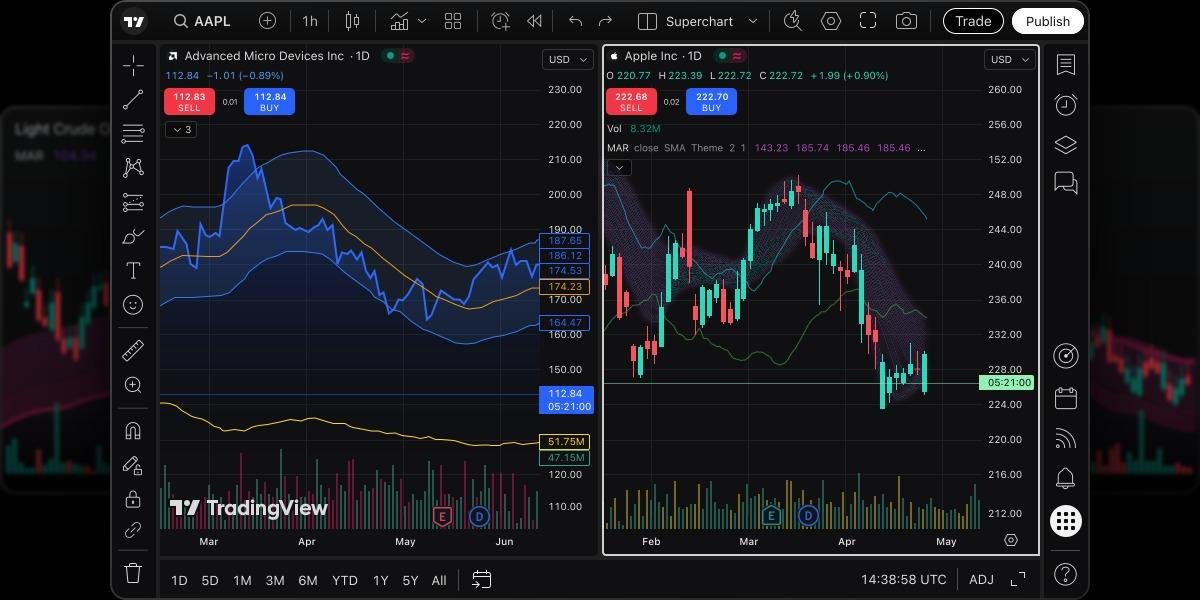The height and width of the screenshot is (600, 1200).
Task: Select the YTD date range
Action: (345, 580)
